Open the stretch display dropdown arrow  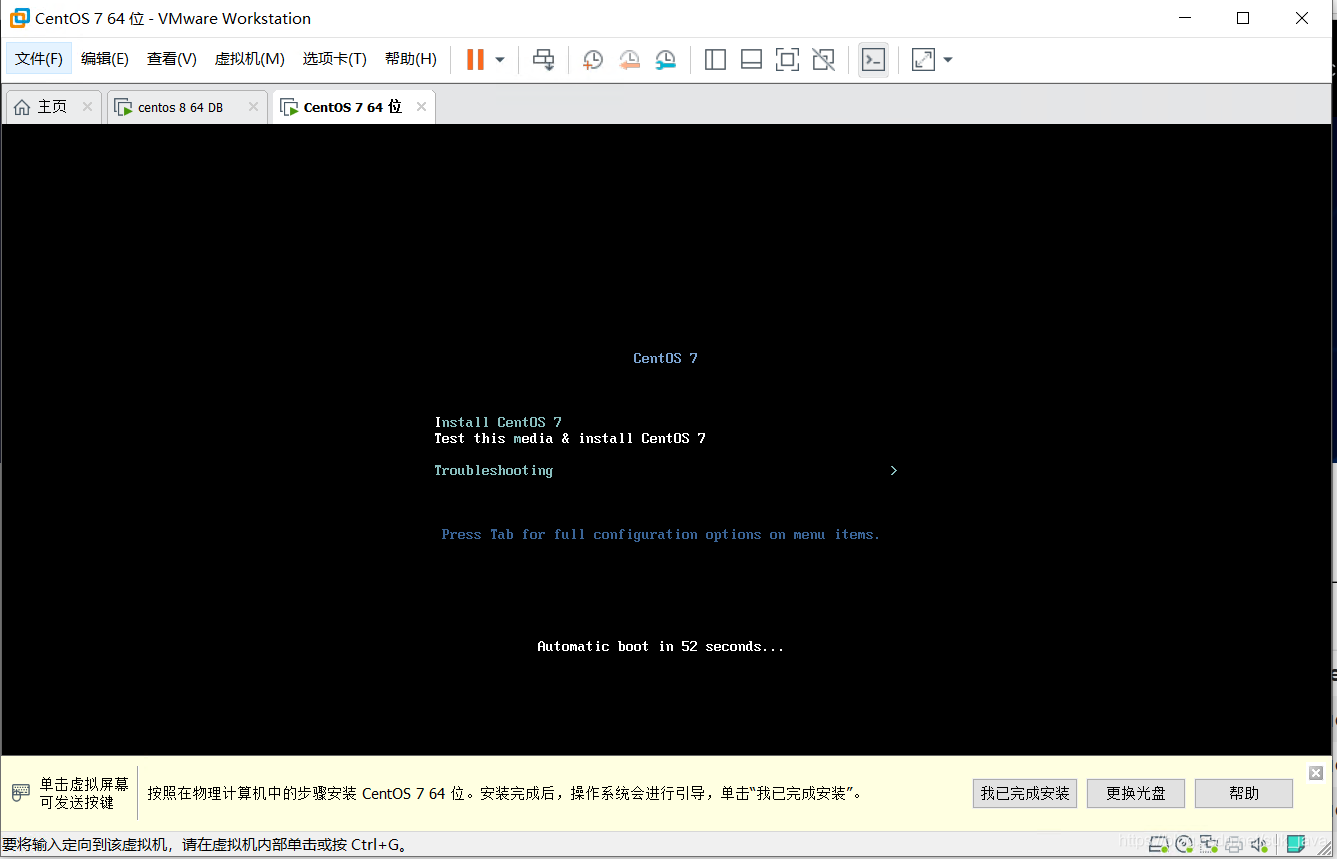pos(948,60)
